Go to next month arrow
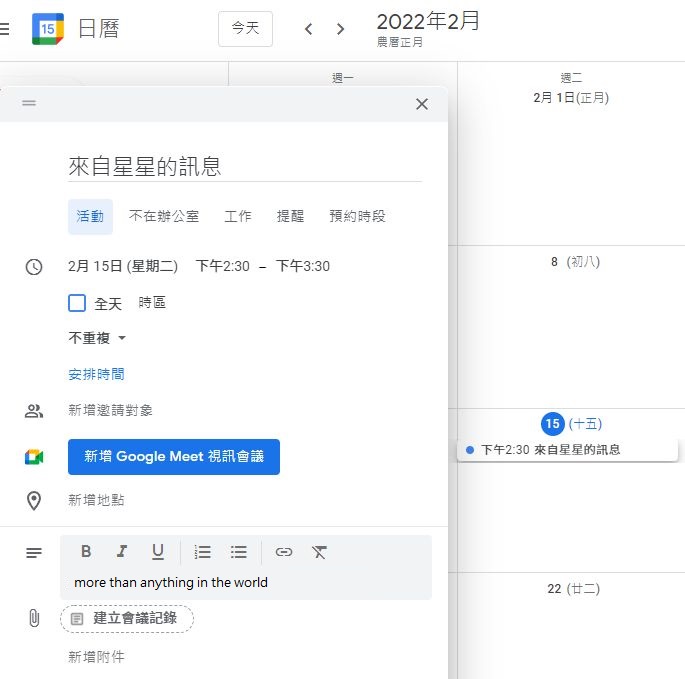 point(340,29)
